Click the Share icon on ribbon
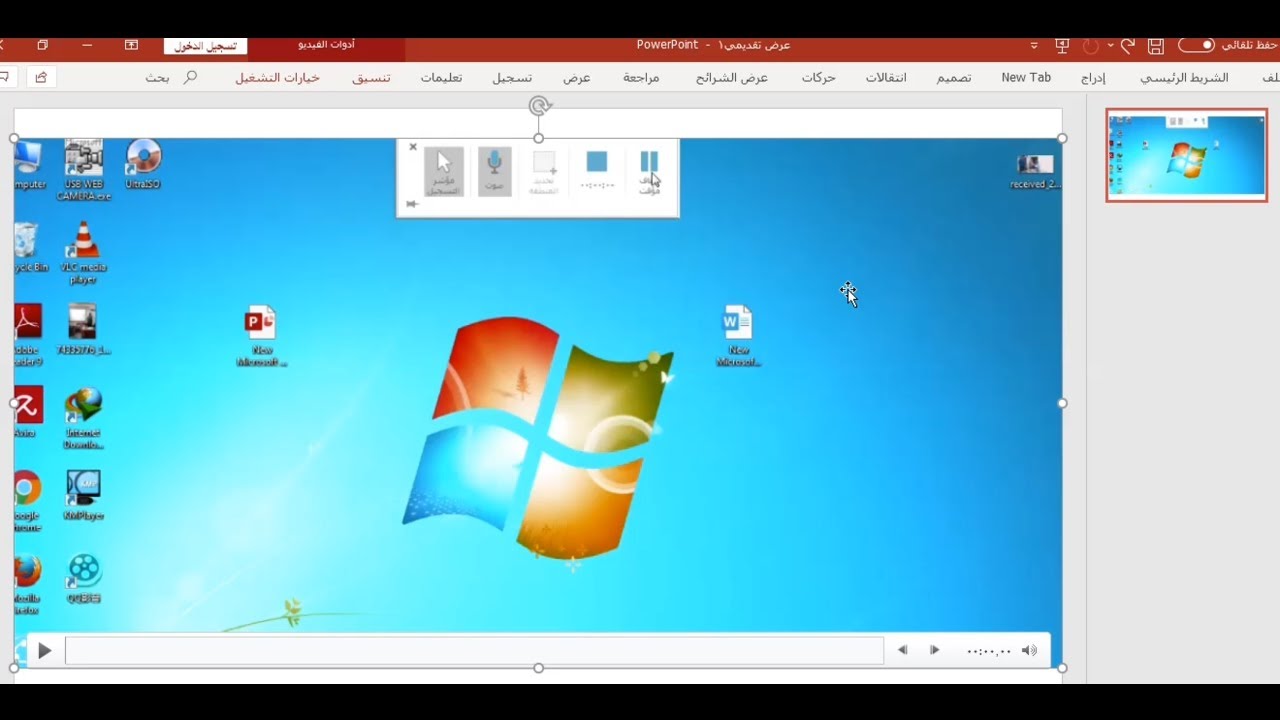This screenshot has width=1280, height=720. 41,77
